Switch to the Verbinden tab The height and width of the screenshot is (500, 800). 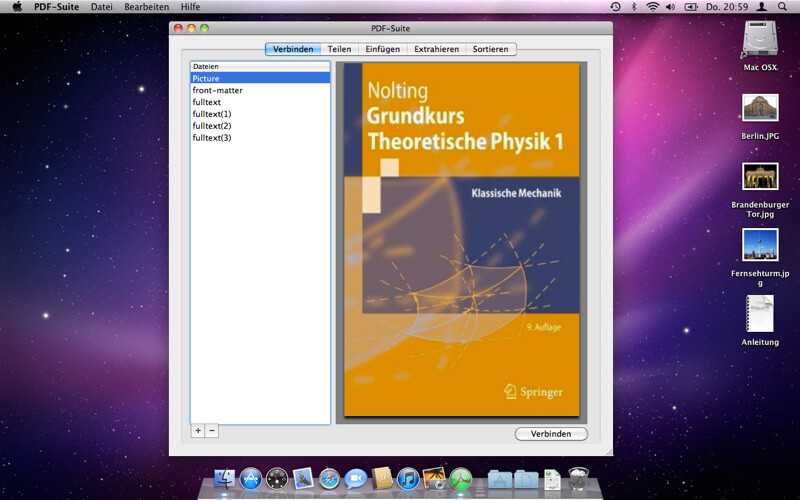pyautogui.click(x=293, y=49)
